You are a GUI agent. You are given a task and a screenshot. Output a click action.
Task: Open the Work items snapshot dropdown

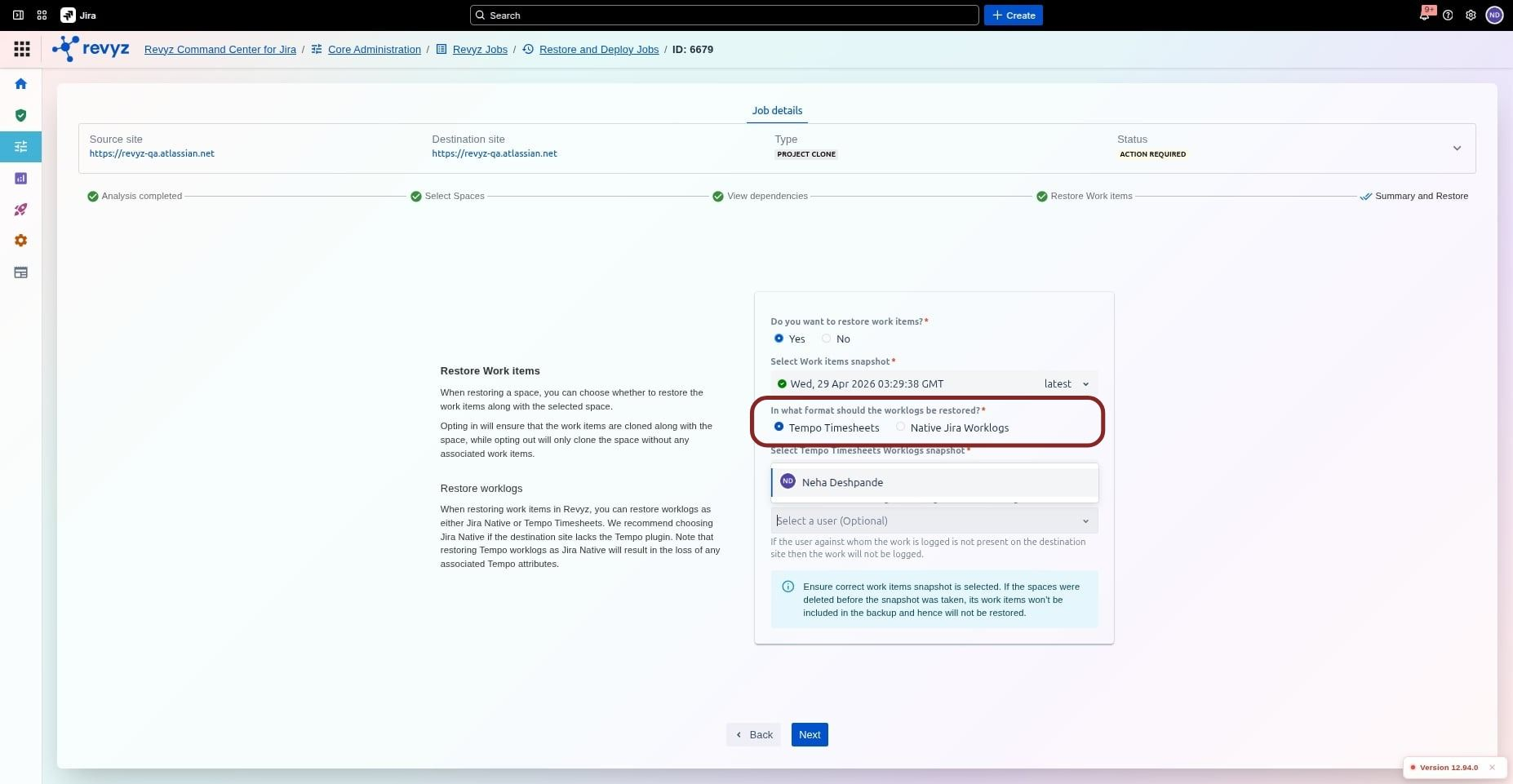[x=934, y=383]
